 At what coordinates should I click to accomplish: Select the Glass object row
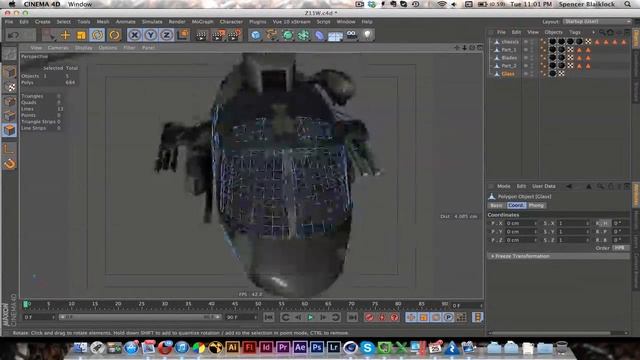coord(508,74)
